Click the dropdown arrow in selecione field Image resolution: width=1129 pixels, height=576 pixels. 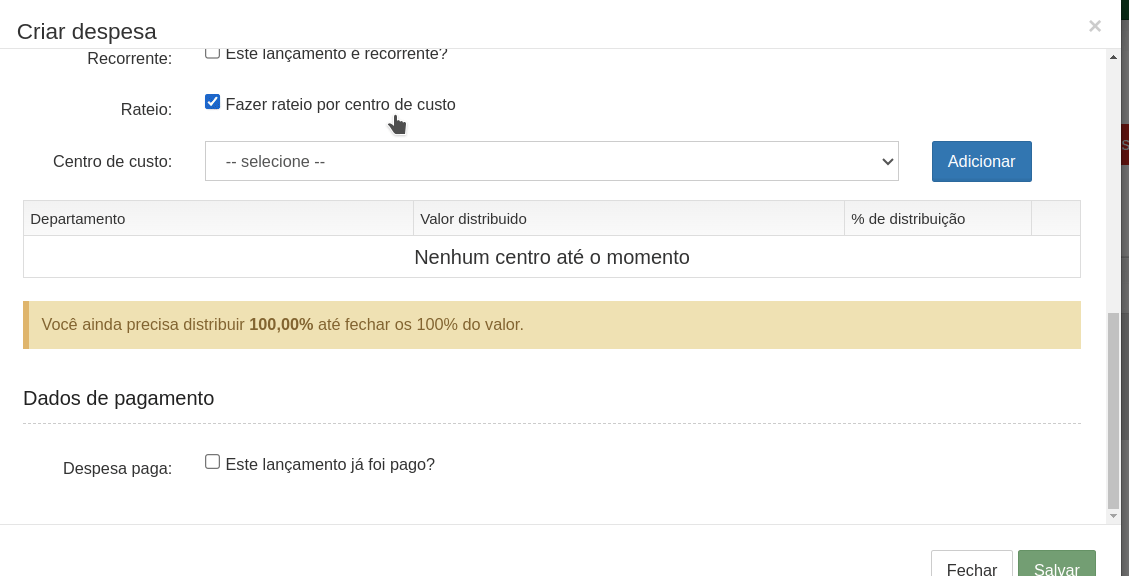point(886,161)
